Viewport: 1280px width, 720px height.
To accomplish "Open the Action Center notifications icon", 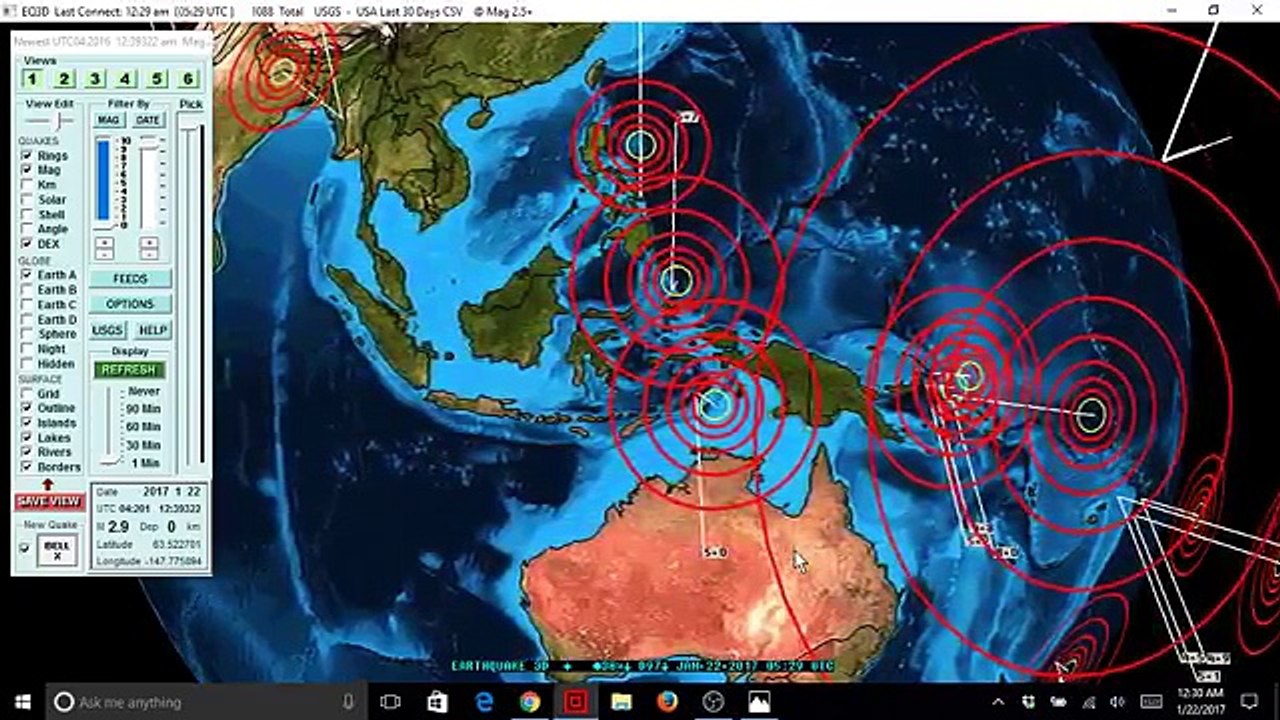I will [x=1249, y=702].
